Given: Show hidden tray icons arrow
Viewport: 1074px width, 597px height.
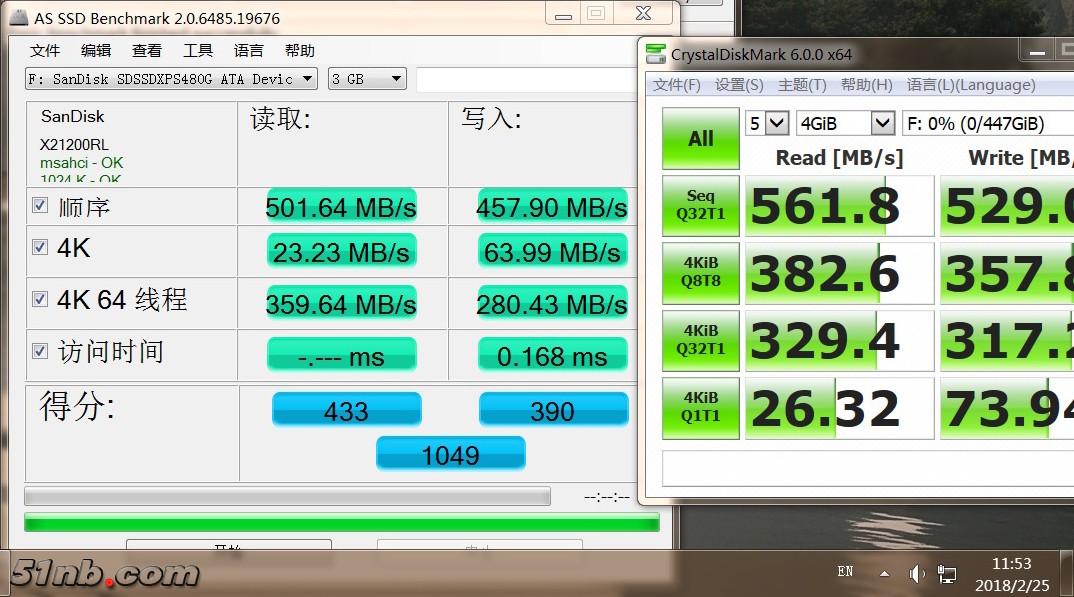Looking at the screenshot, I should pos(884,574).
